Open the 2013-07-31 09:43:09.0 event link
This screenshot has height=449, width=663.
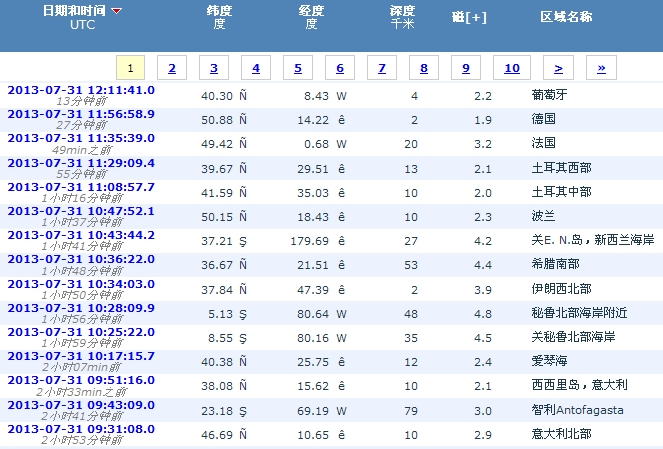(x=81, y=404)
